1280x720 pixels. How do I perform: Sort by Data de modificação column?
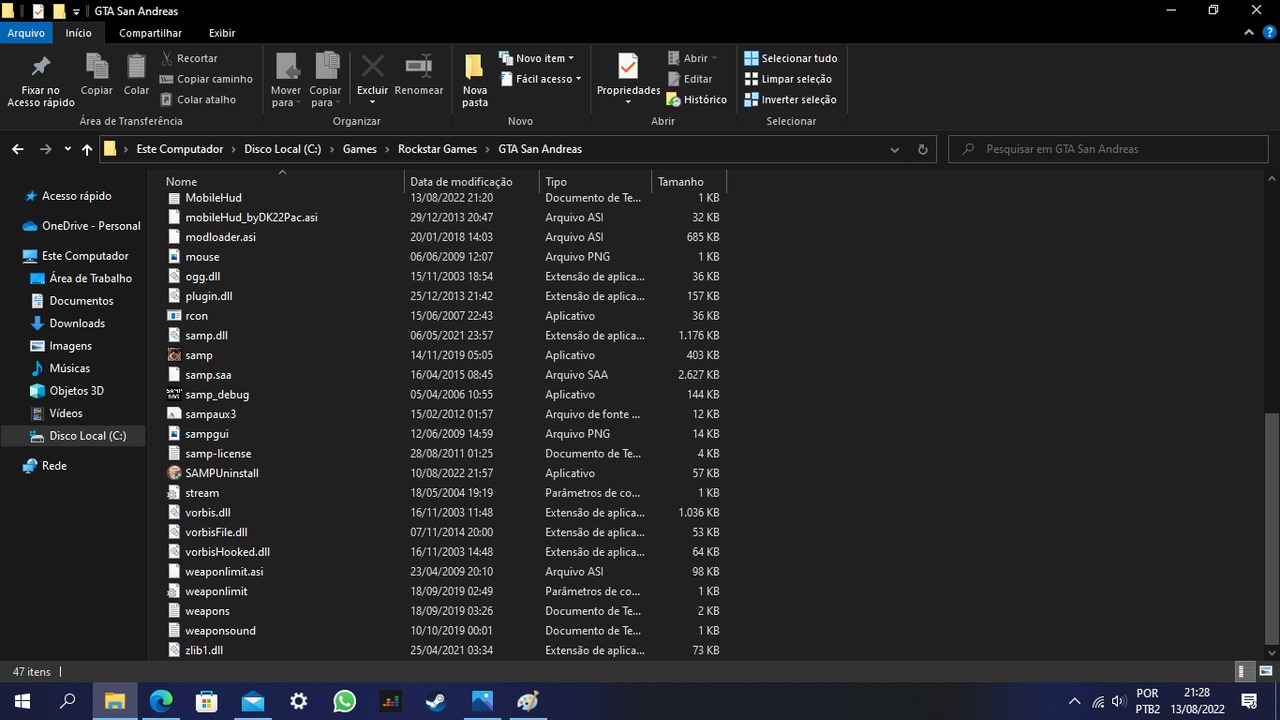[x=472, y=181]
